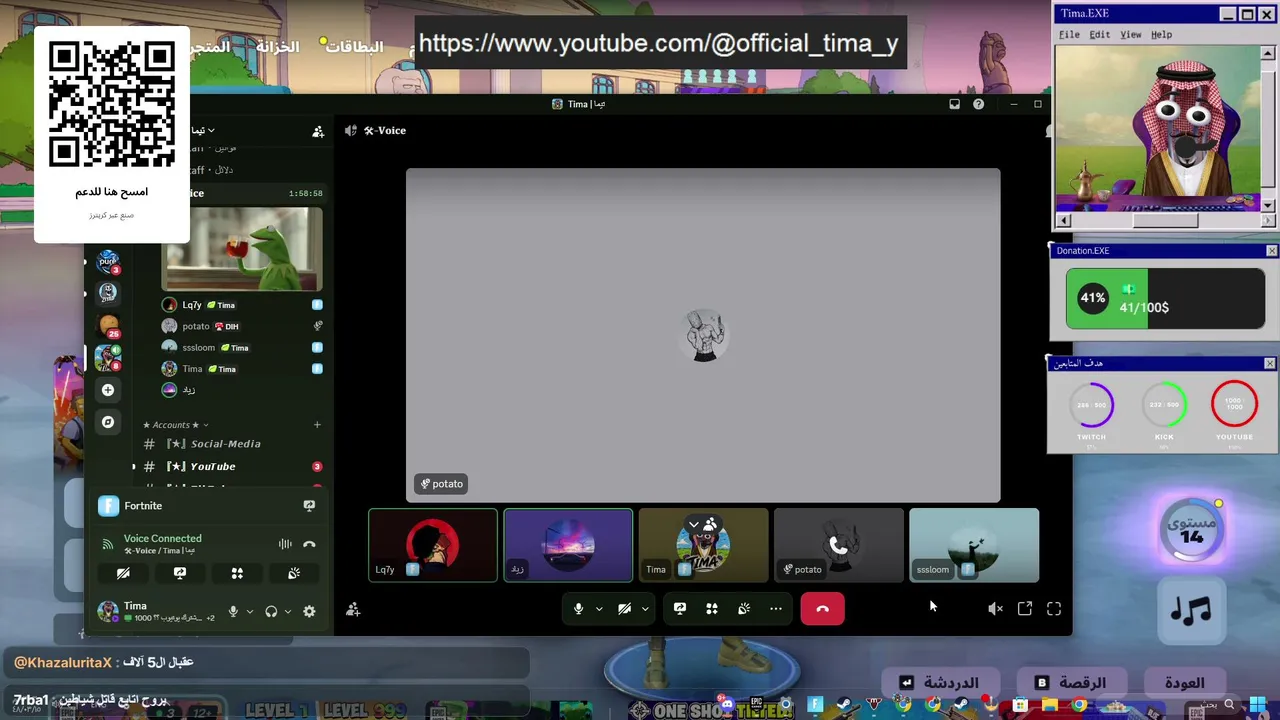
Task: Open output device options beside the headphones icon
Action: pyautogui.click(x=287, y=612)
